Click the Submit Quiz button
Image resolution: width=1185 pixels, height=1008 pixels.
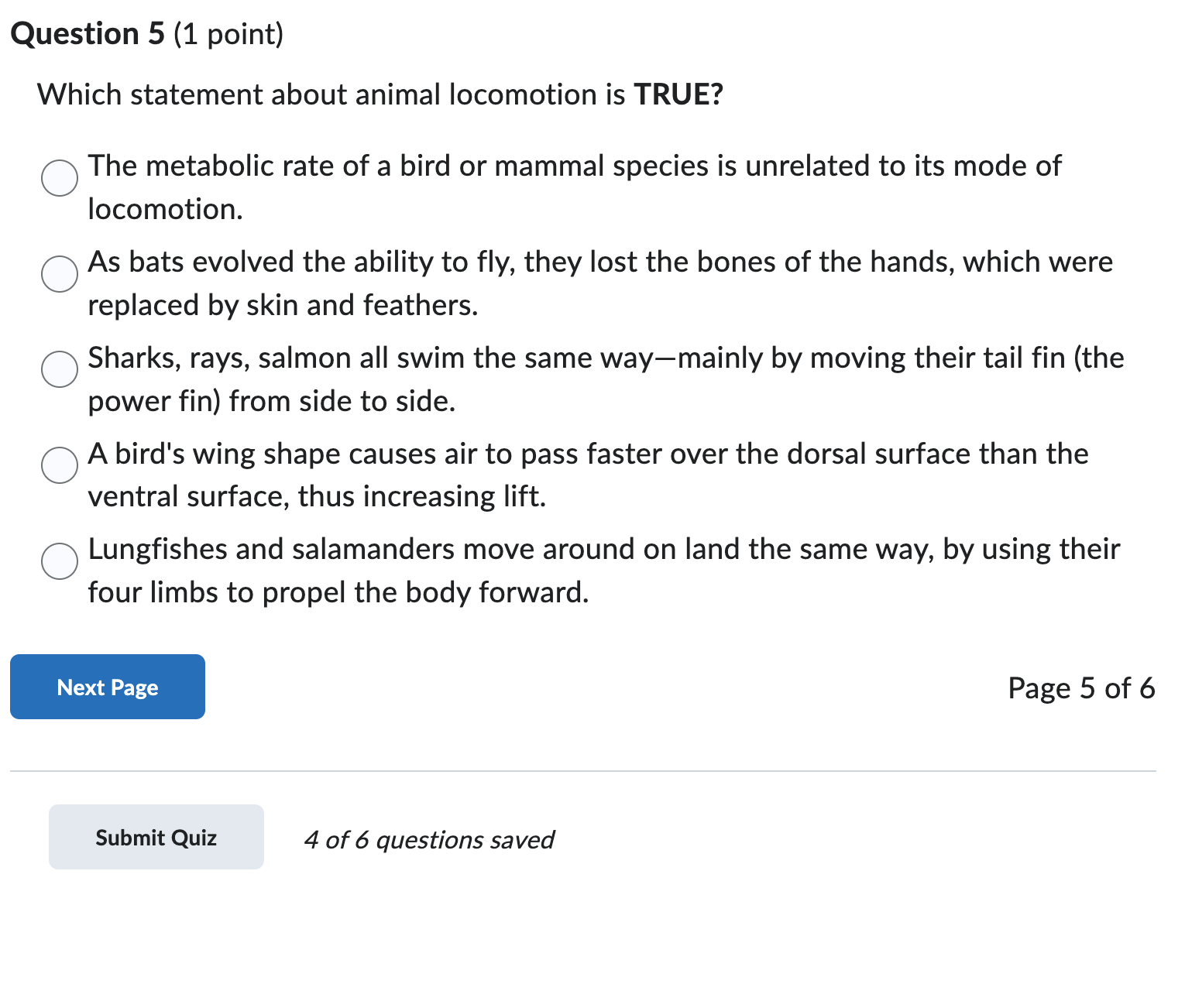pos(156,837)
